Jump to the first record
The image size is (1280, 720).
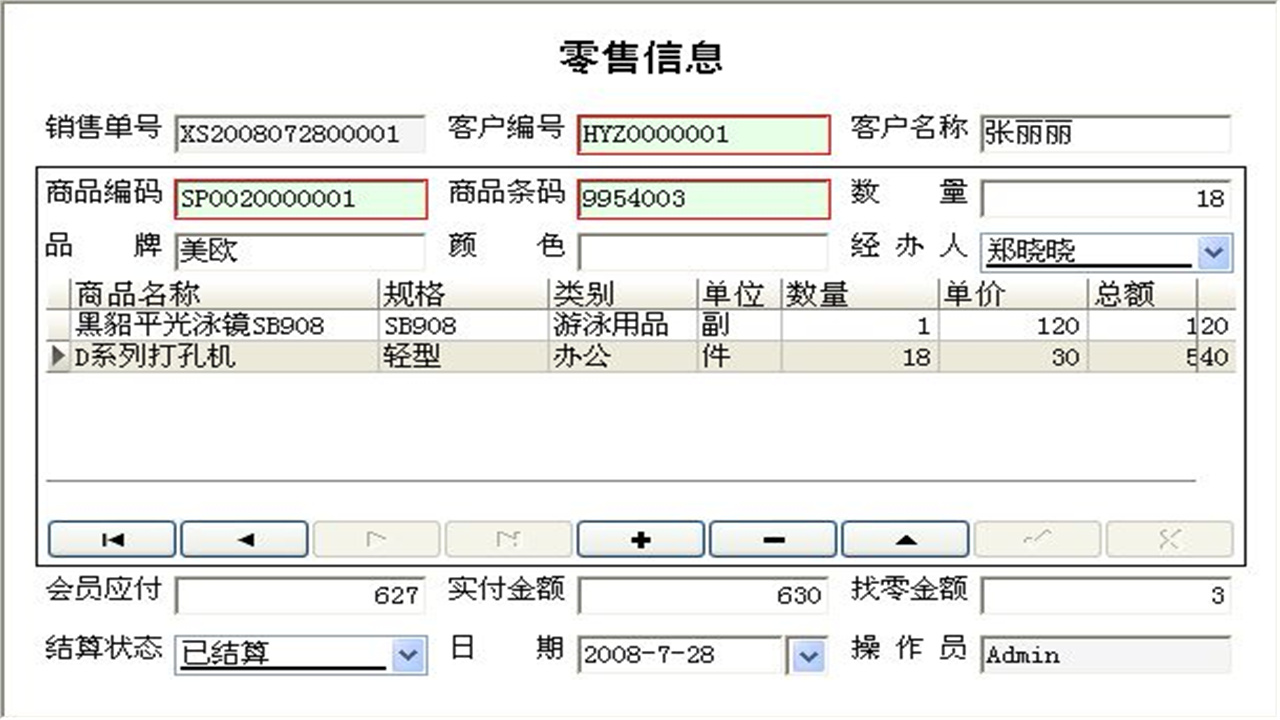[112, 539]
